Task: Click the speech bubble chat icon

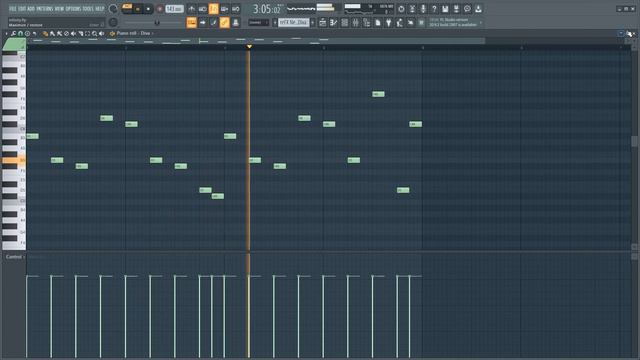Action: [x=467, y=9]
